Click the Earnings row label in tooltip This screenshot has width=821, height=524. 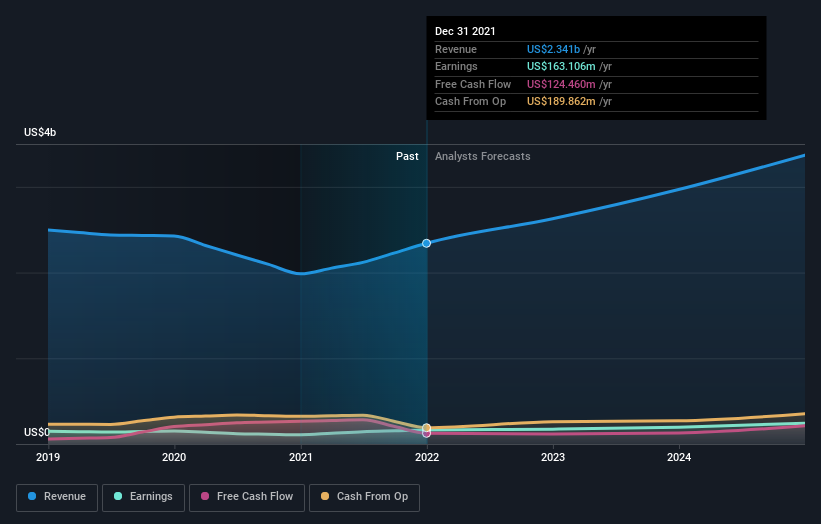pyautogui.click(x=456, y=66)
